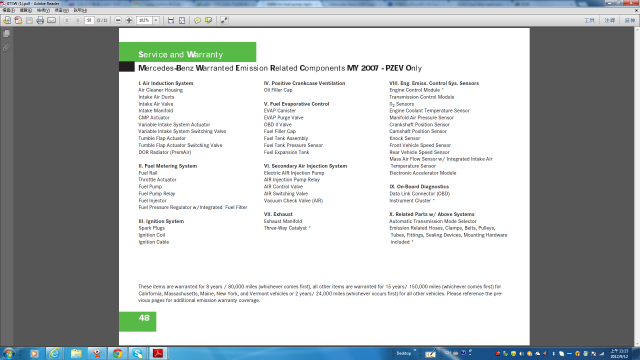This screenshot has width=640, height=360.
Task: Go to next page arrow
Action: 78,20
